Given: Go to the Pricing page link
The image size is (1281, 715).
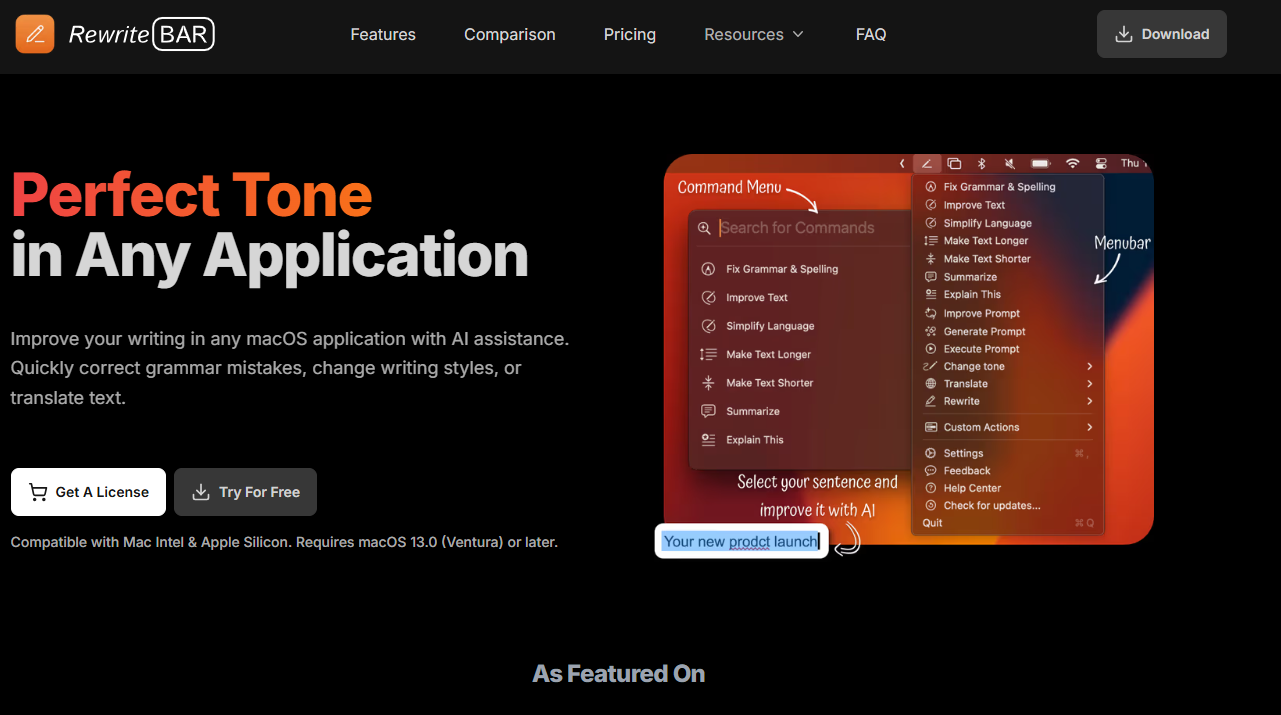Looking at the screenshot, I should [x=630, y=34].
